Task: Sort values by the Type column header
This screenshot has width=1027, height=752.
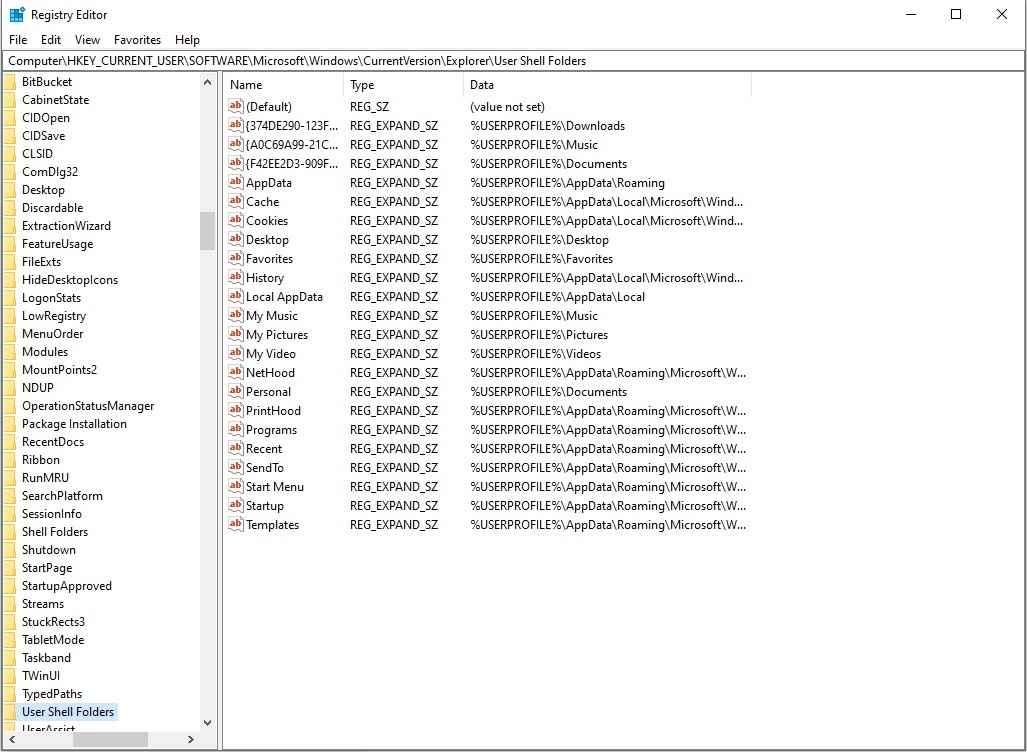Action: [x=403, y=85]
